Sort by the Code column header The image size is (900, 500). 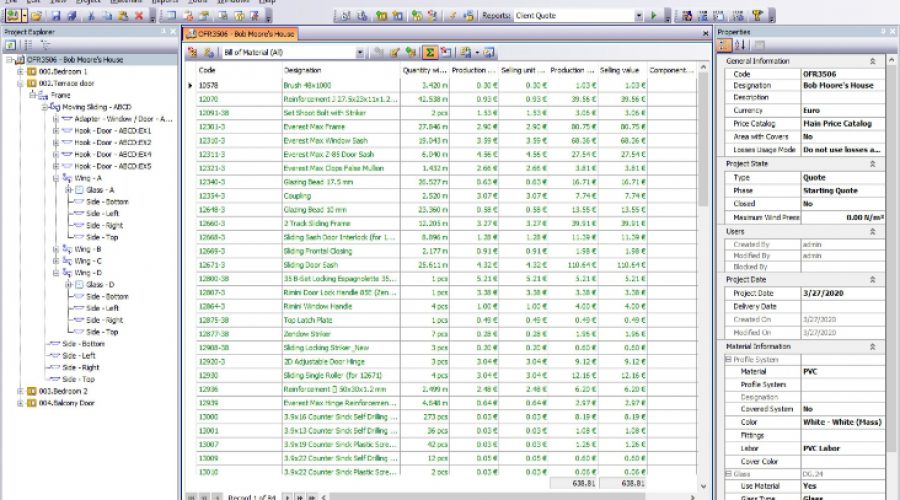[x=238, y=70]
